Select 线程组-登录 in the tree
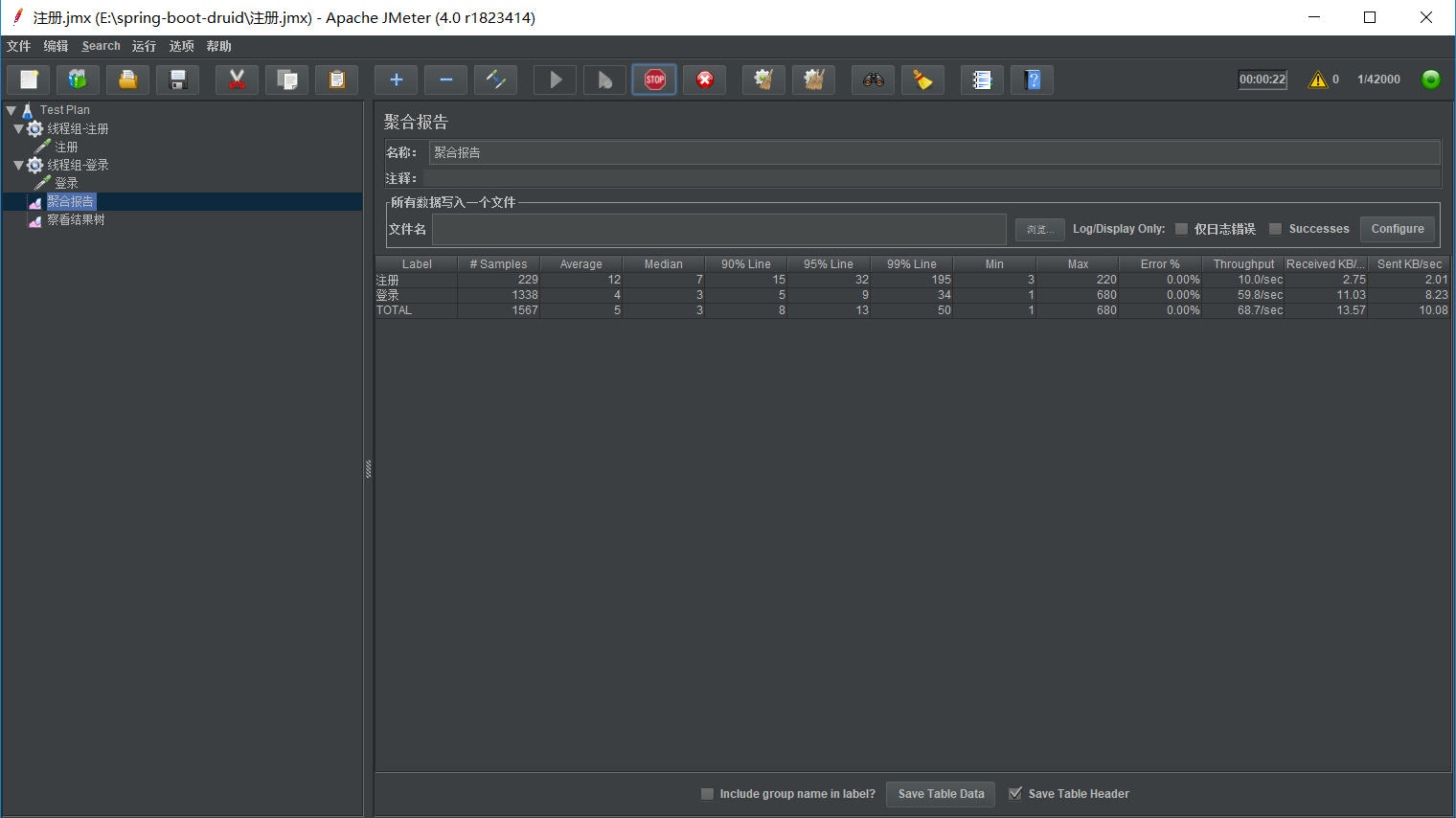 pyautogui.click(x=78, y=165)
